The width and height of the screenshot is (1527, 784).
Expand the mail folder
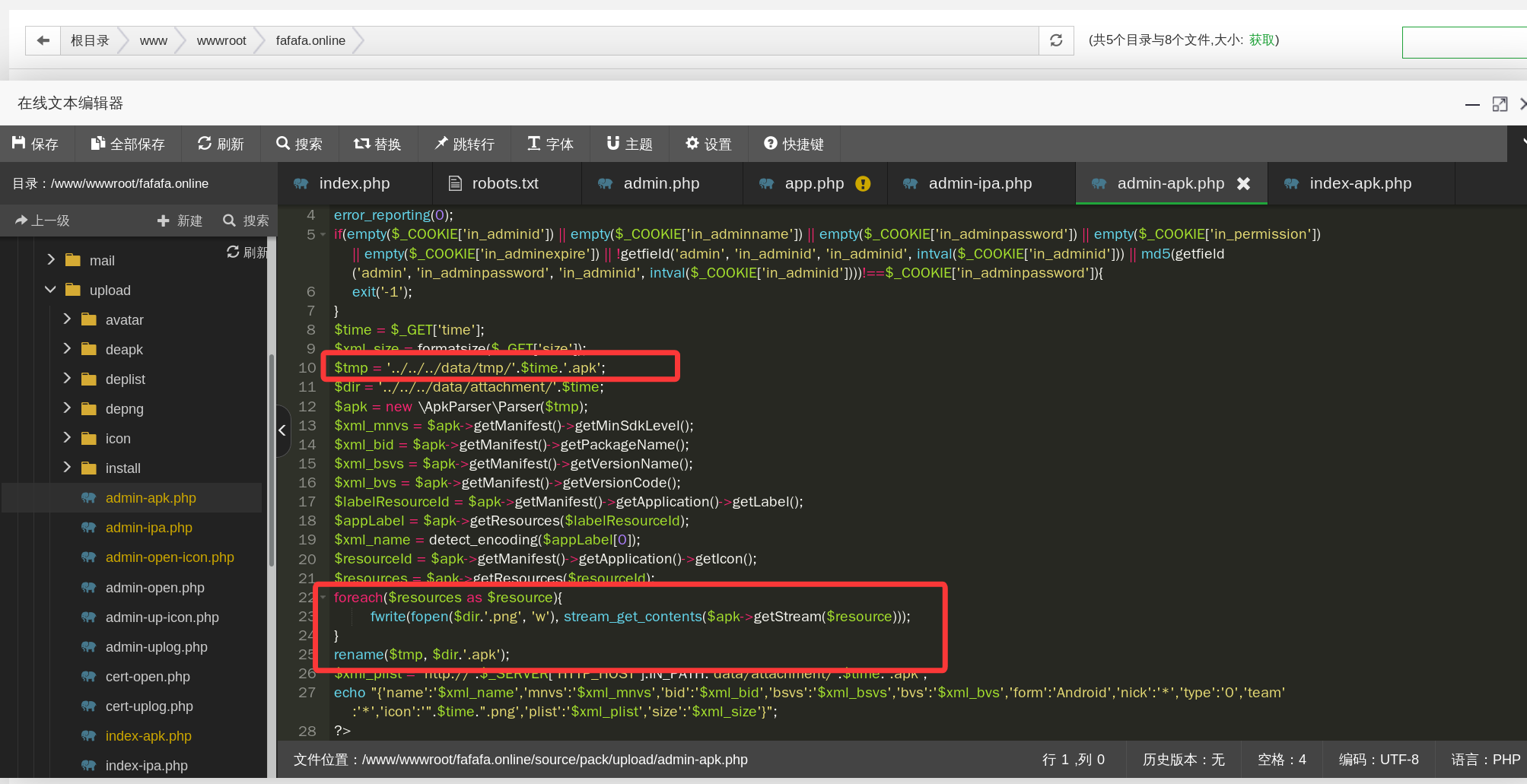pos(51,260)
